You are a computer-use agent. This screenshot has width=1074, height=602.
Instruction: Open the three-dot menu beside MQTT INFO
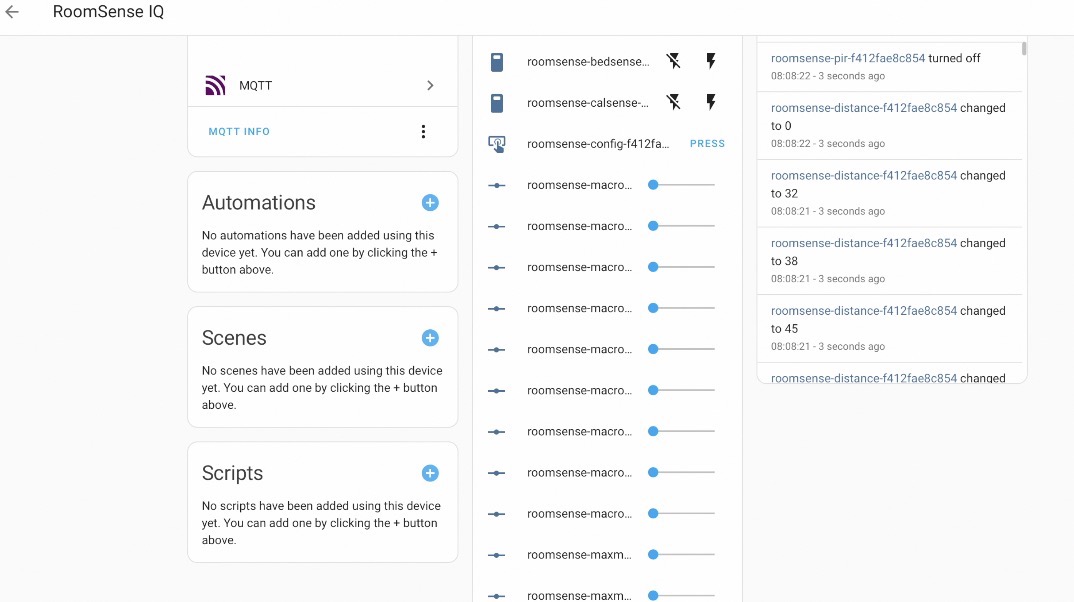coord(423,131)
